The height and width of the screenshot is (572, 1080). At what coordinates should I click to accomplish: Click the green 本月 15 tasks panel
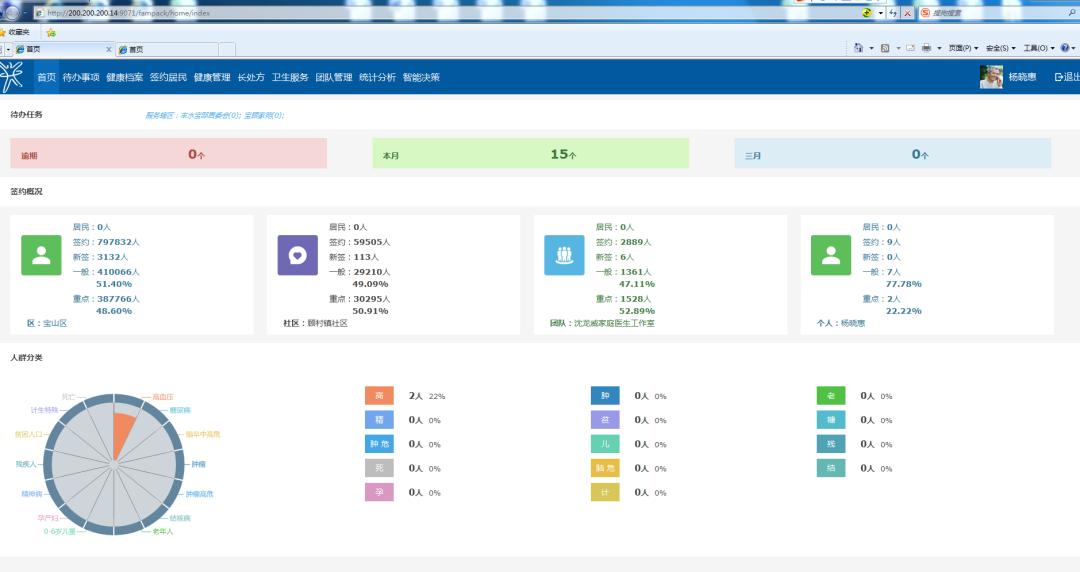pos(531,154)
